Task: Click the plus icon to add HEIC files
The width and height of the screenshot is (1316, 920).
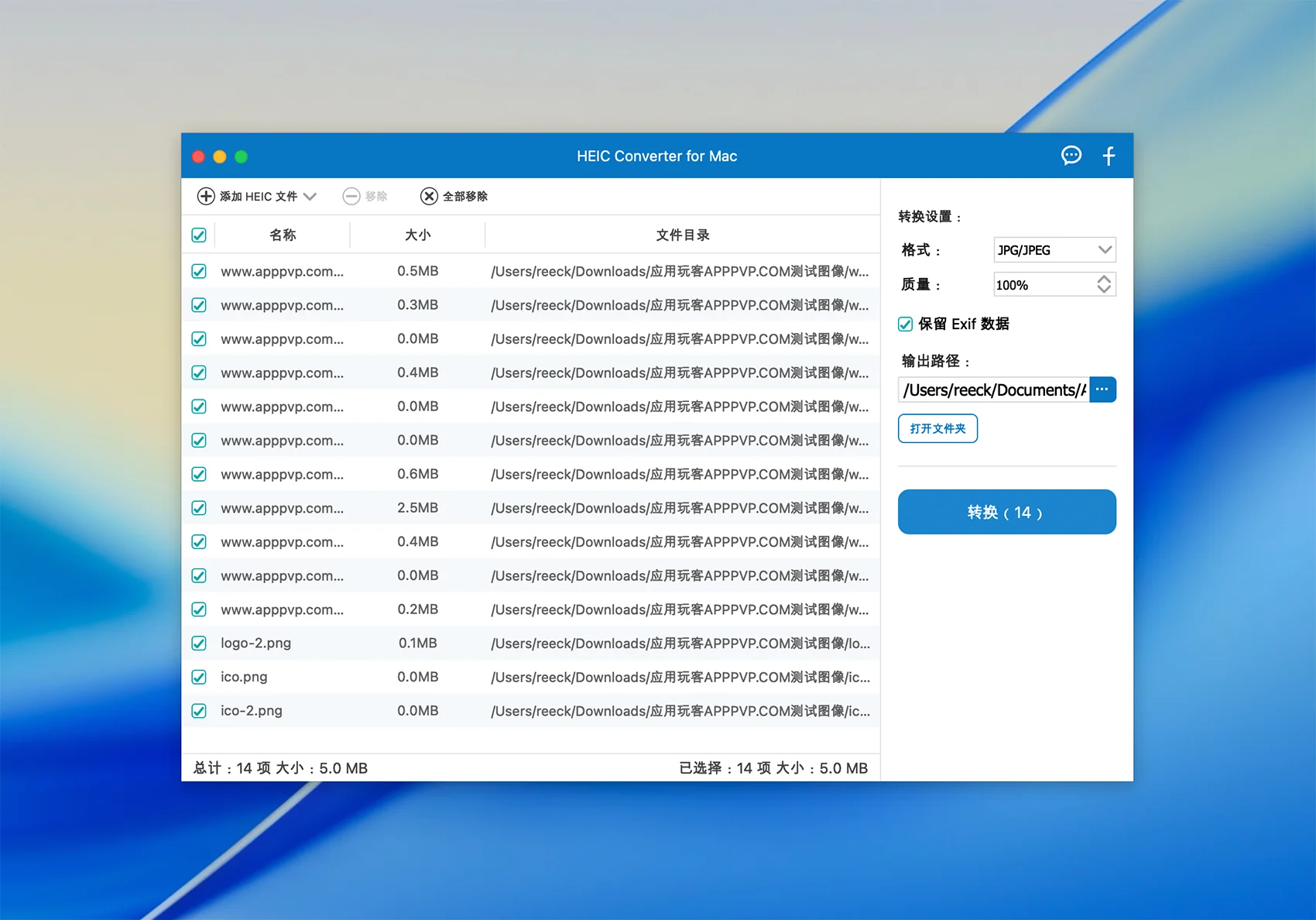Action: coord(206,197)
